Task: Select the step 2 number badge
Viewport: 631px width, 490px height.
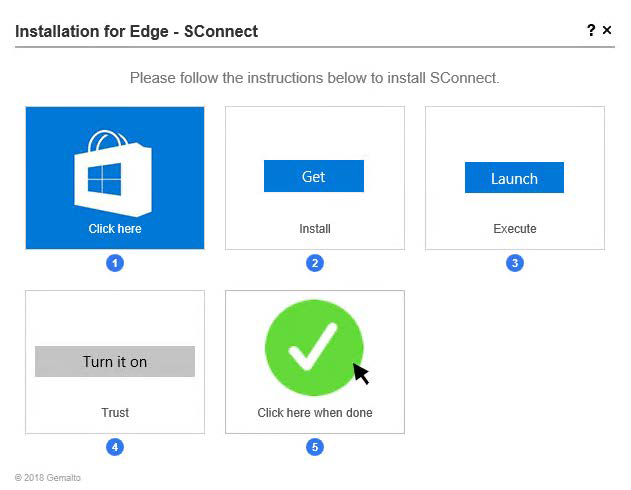Action: [315, 263]
